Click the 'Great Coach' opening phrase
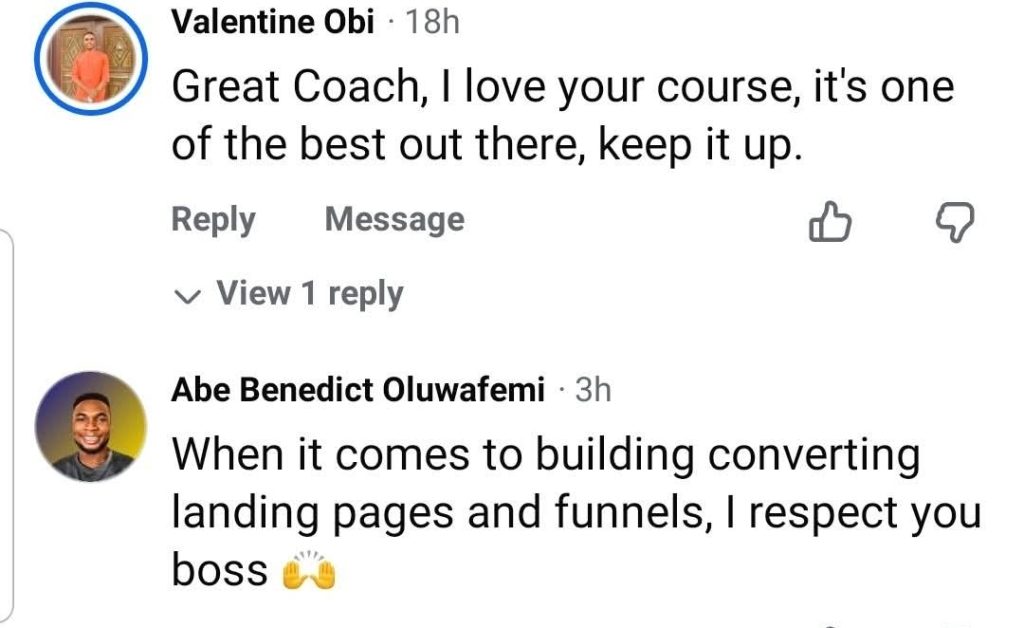 coord(295,86)
